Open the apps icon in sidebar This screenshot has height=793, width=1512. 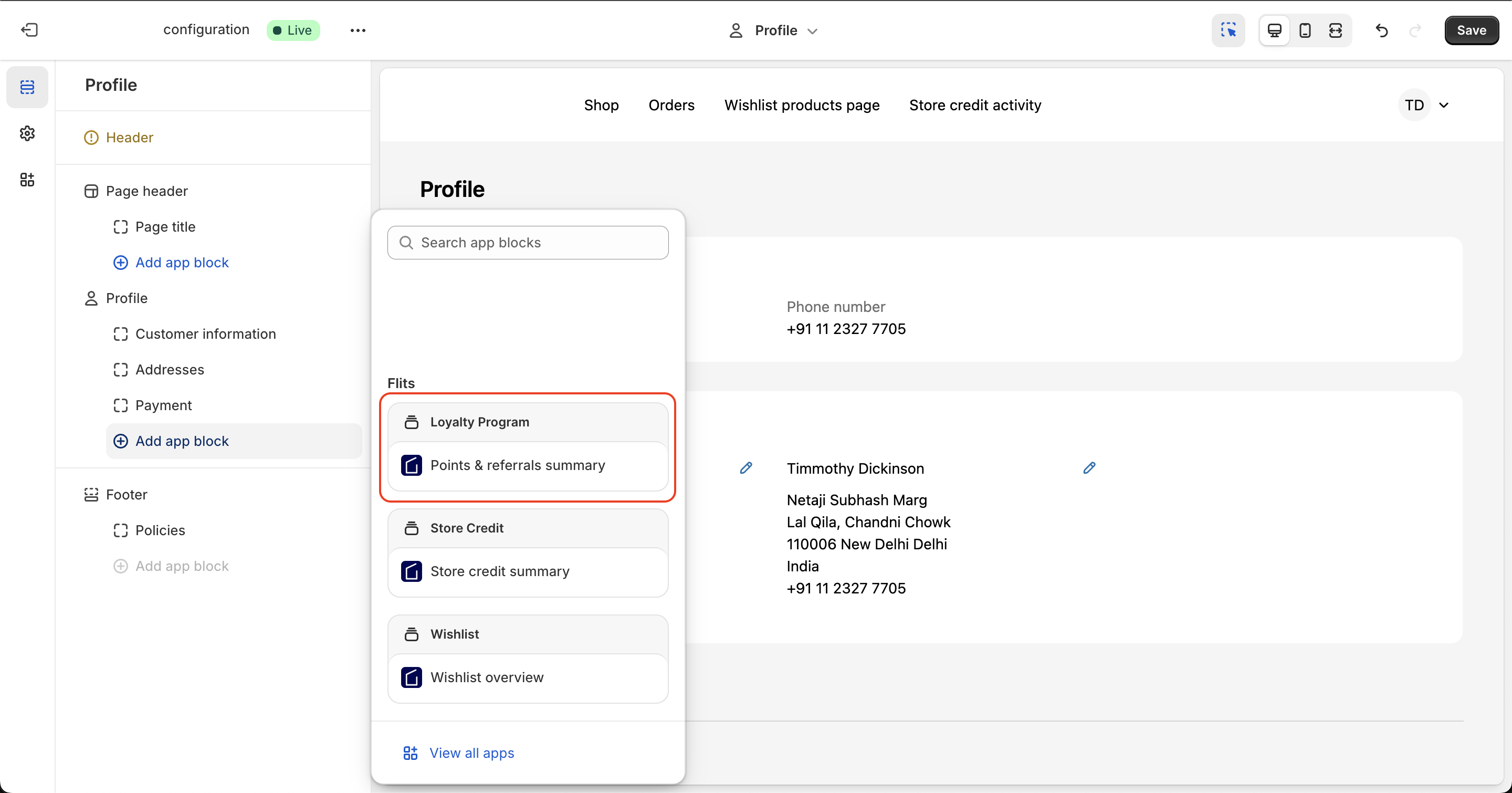(x=27, y=180)
